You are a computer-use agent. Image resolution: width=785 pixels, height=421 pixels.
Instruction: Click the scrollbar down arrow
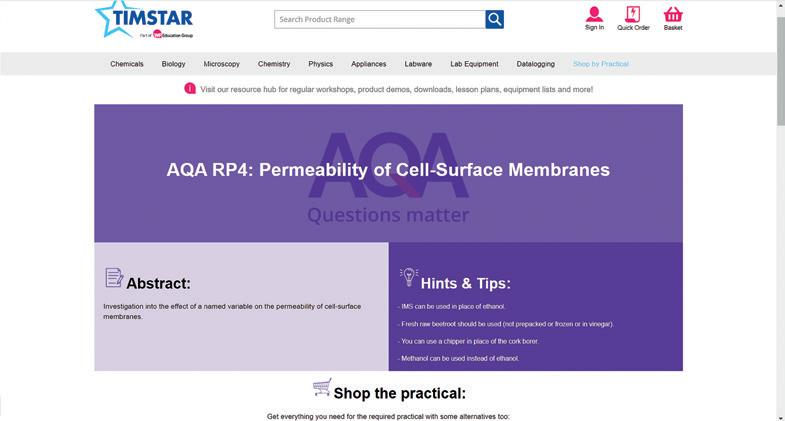point(780,417)
